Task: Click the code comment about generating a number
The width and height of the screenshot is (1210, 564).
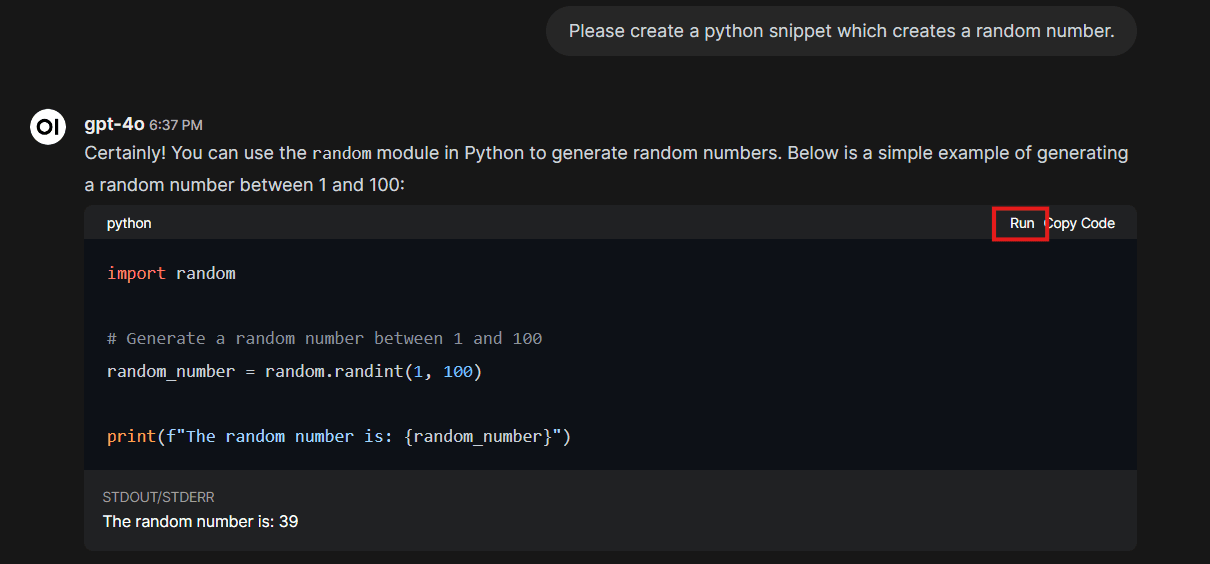Action: [324, 338]
